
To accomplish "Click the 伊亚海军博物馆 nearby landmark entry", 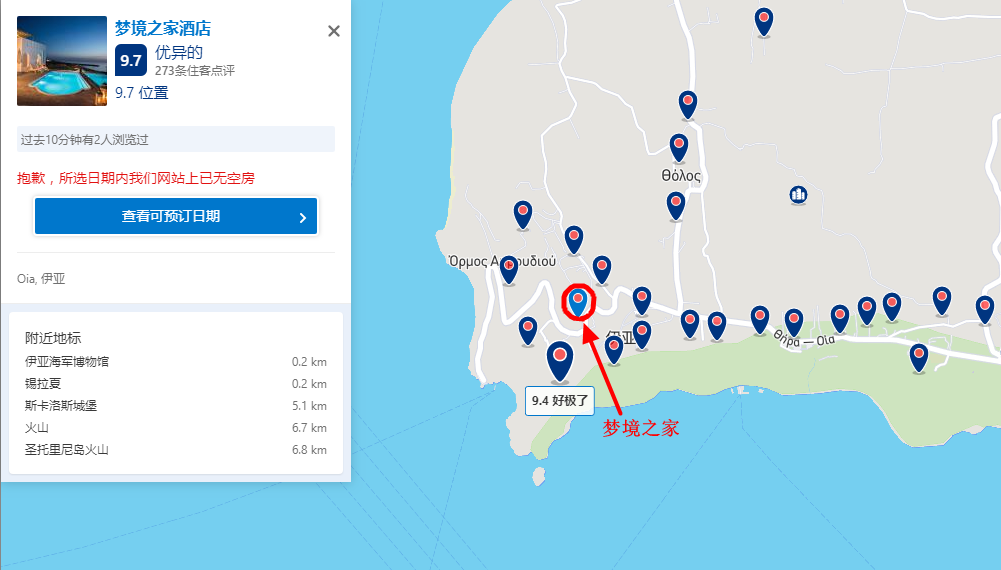I will pos(67,361).
